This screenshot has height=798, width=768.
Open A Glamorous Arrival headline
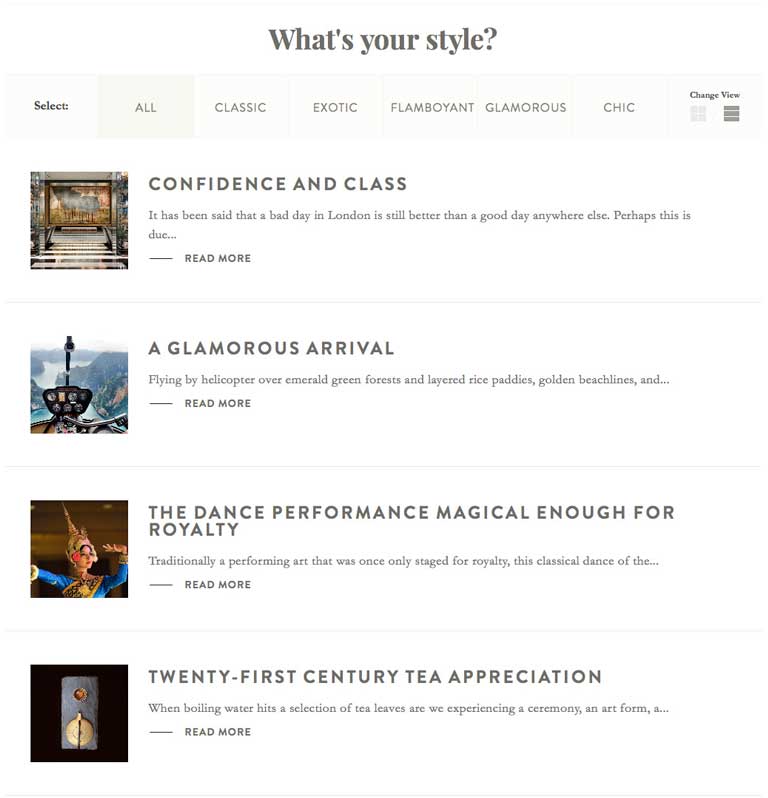[x=271, y=348]
